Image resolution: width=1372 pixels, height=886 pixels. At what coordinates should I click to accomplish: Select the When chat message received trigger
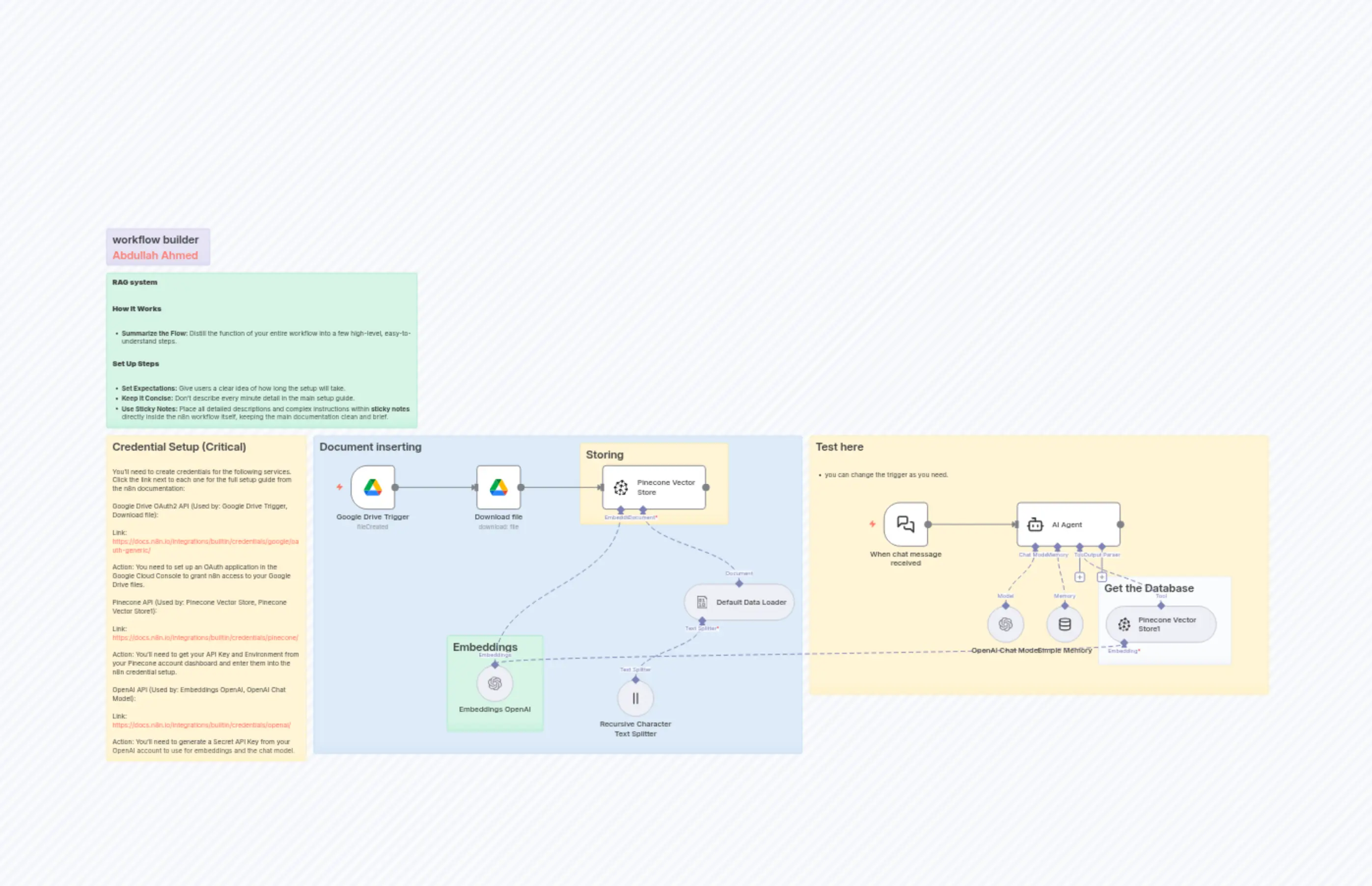(906, 524)
